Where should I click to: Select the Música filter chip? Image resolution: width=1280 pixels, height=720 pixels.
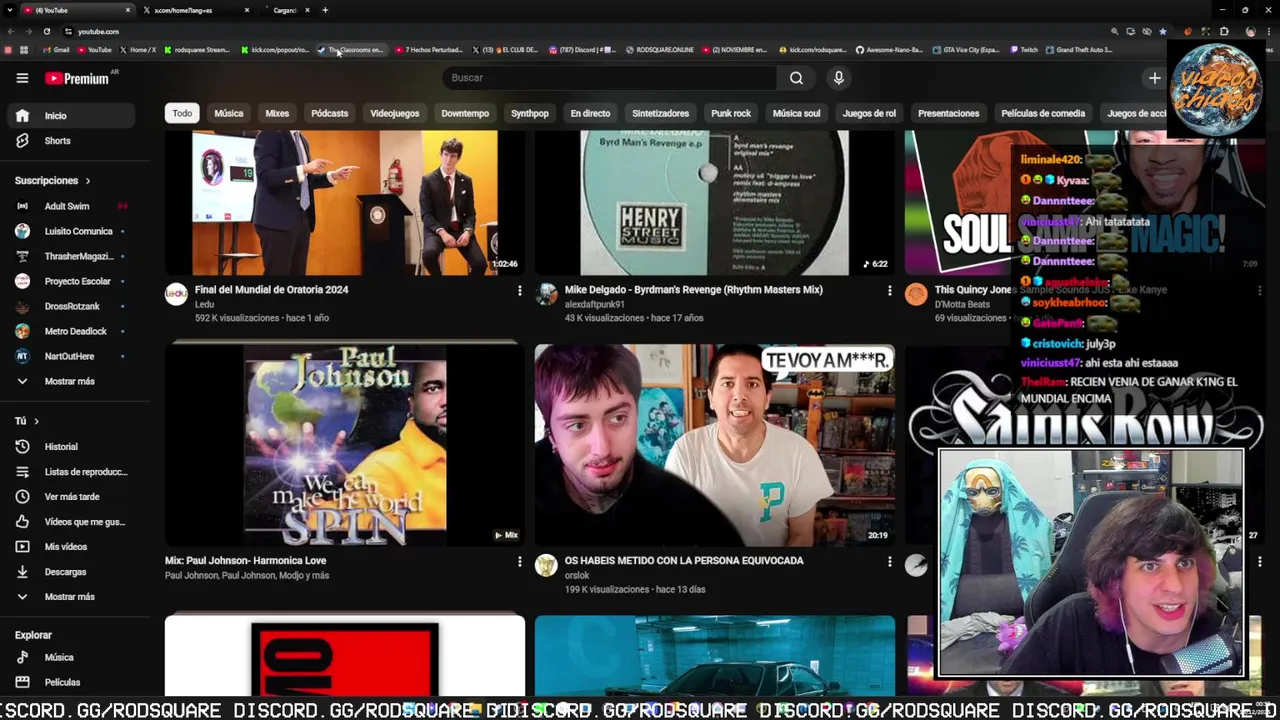[229, 114]
